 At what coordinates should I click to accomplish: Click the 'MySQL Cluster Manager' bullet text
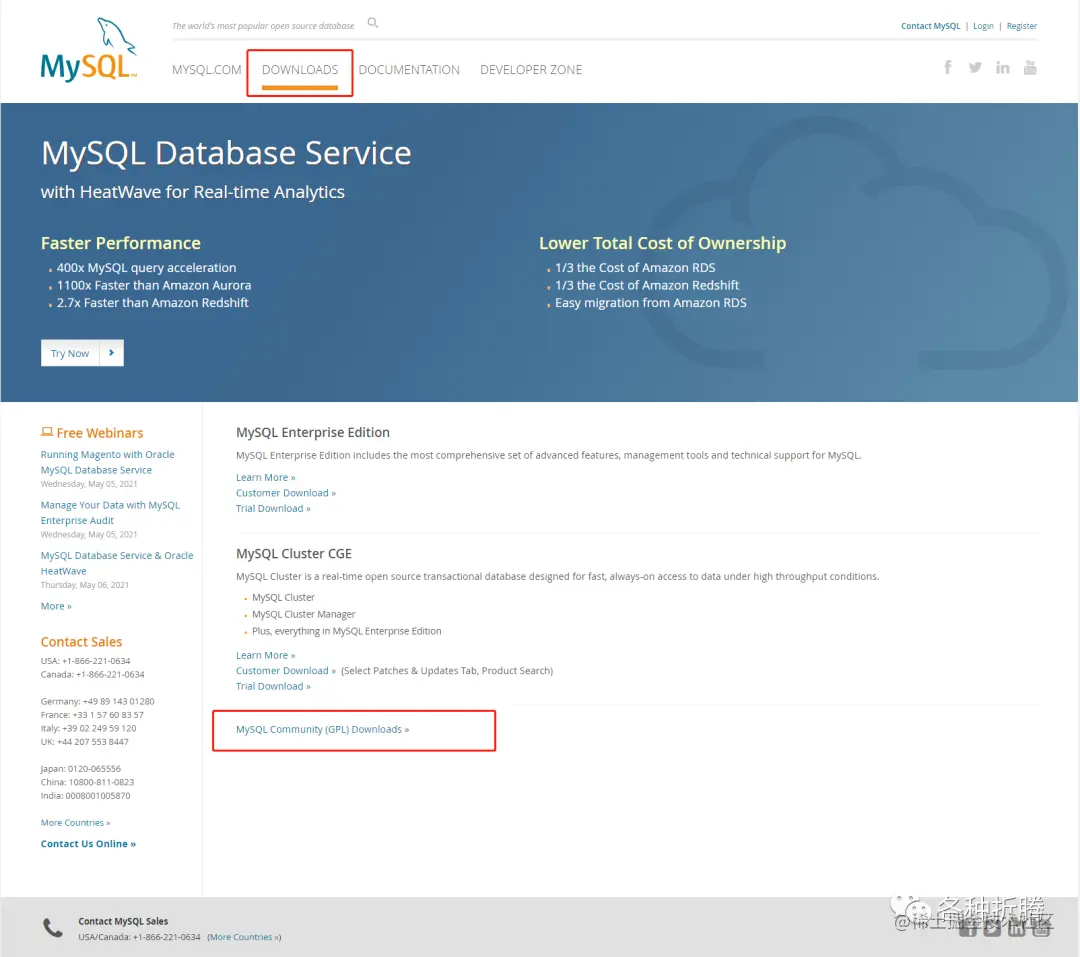[304, 615]
